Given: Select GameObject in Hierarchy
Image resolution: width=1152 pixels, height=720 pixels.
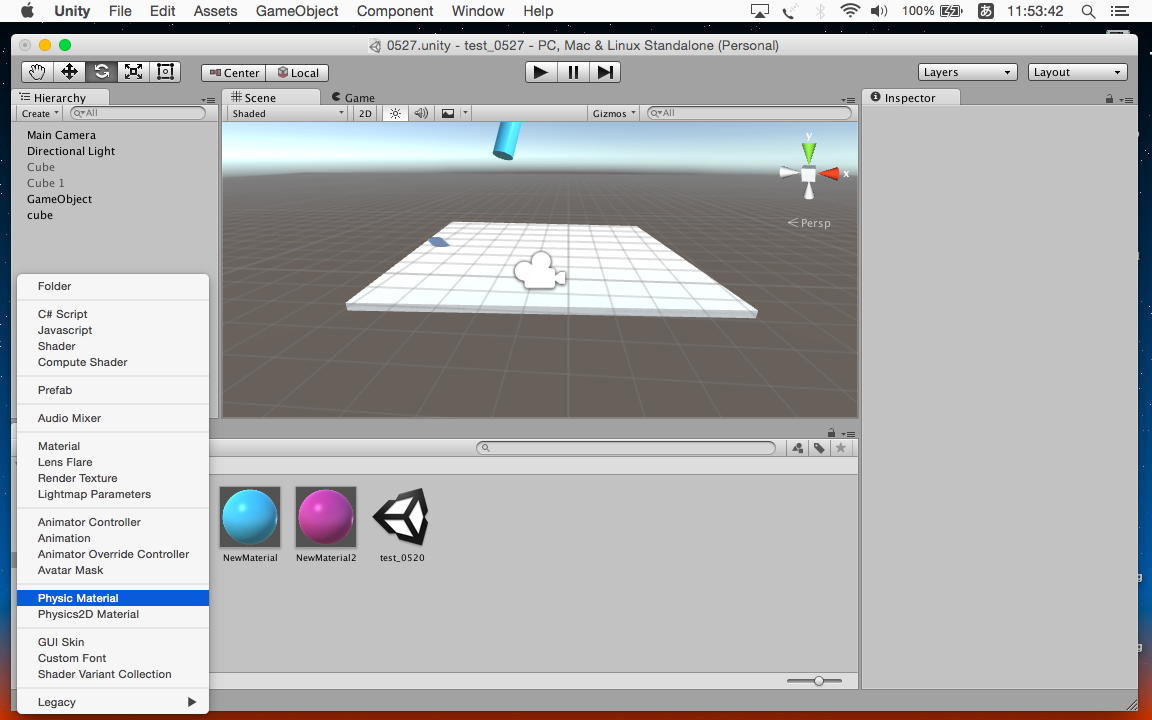Looking at the screenshot, I should [60, 199].
